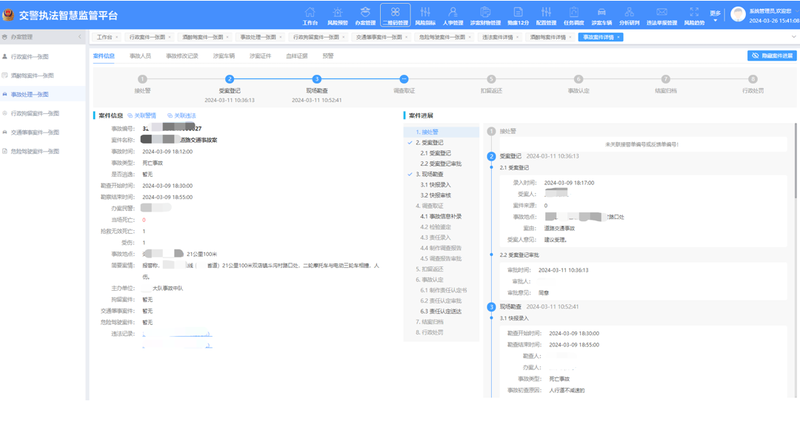Expand the 更多 dropdown in top navigation
The width and height of the screenshot is (800, 444).
click(715, 16)
